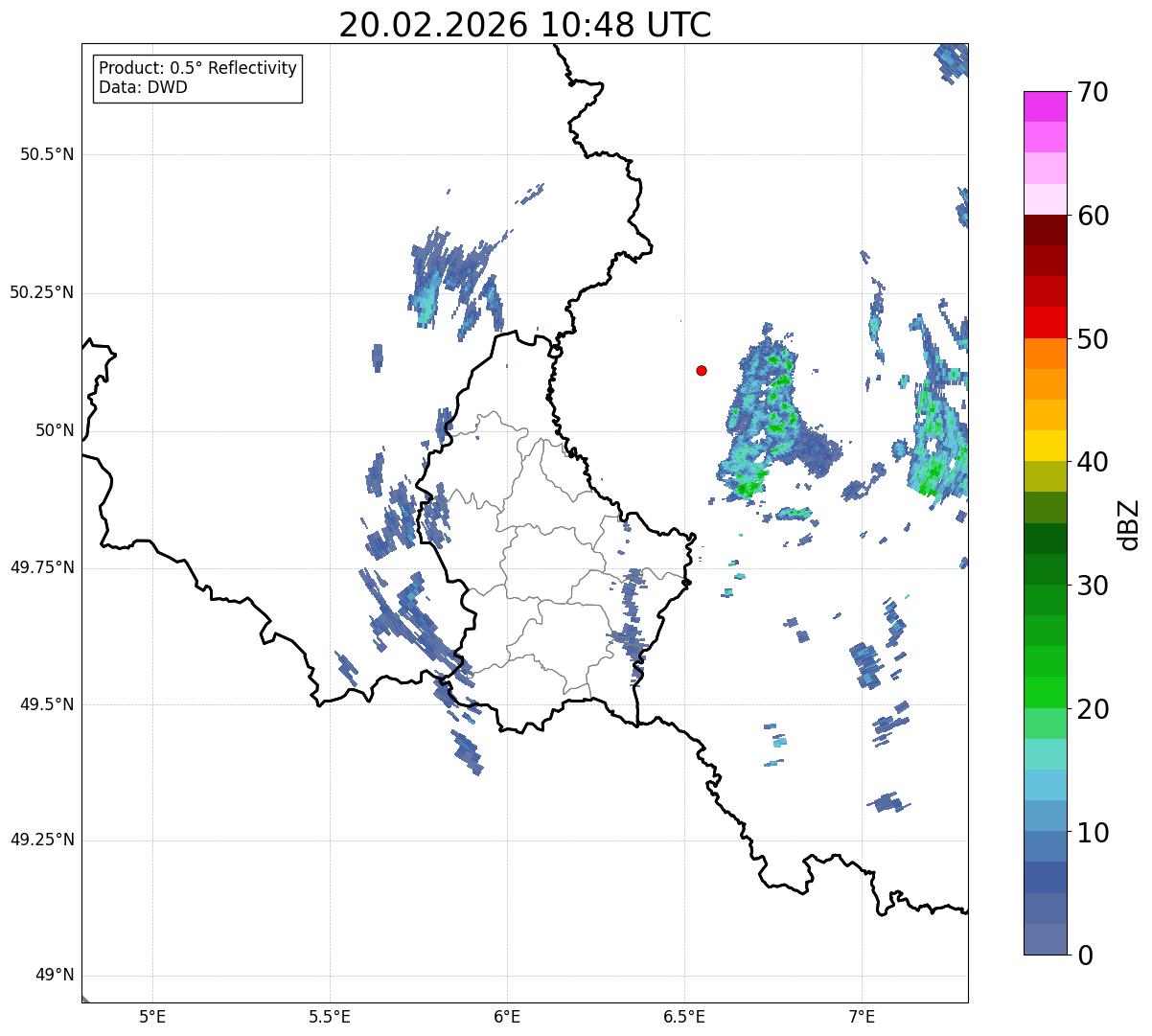The width and height of the screenshot is (1152, 1036).
Task: Click the 49.5°N latitude label
Action: [x=47, y=704]
